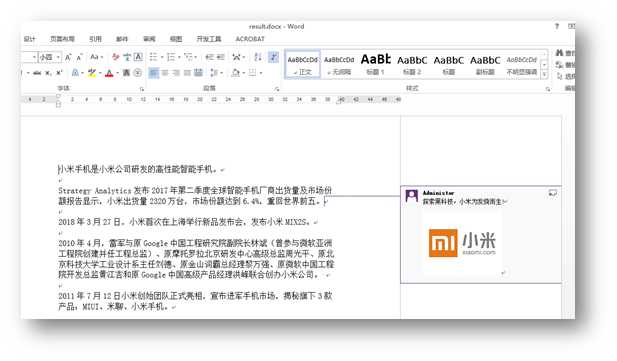Apply the strikethrough formatting icon

click(x=37, y=73)
